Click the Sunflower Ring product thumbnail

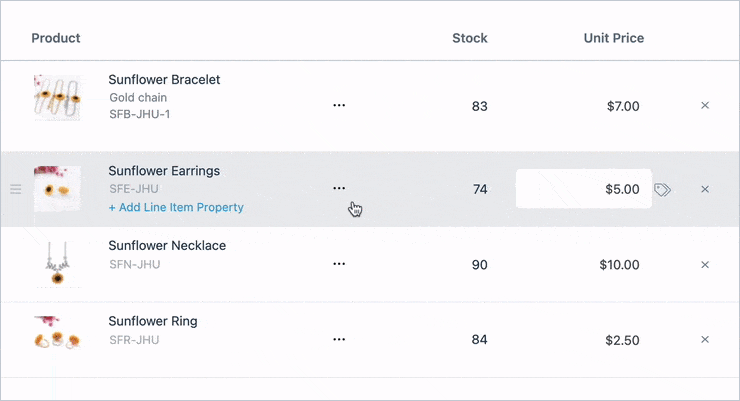[x=57, y=334]
